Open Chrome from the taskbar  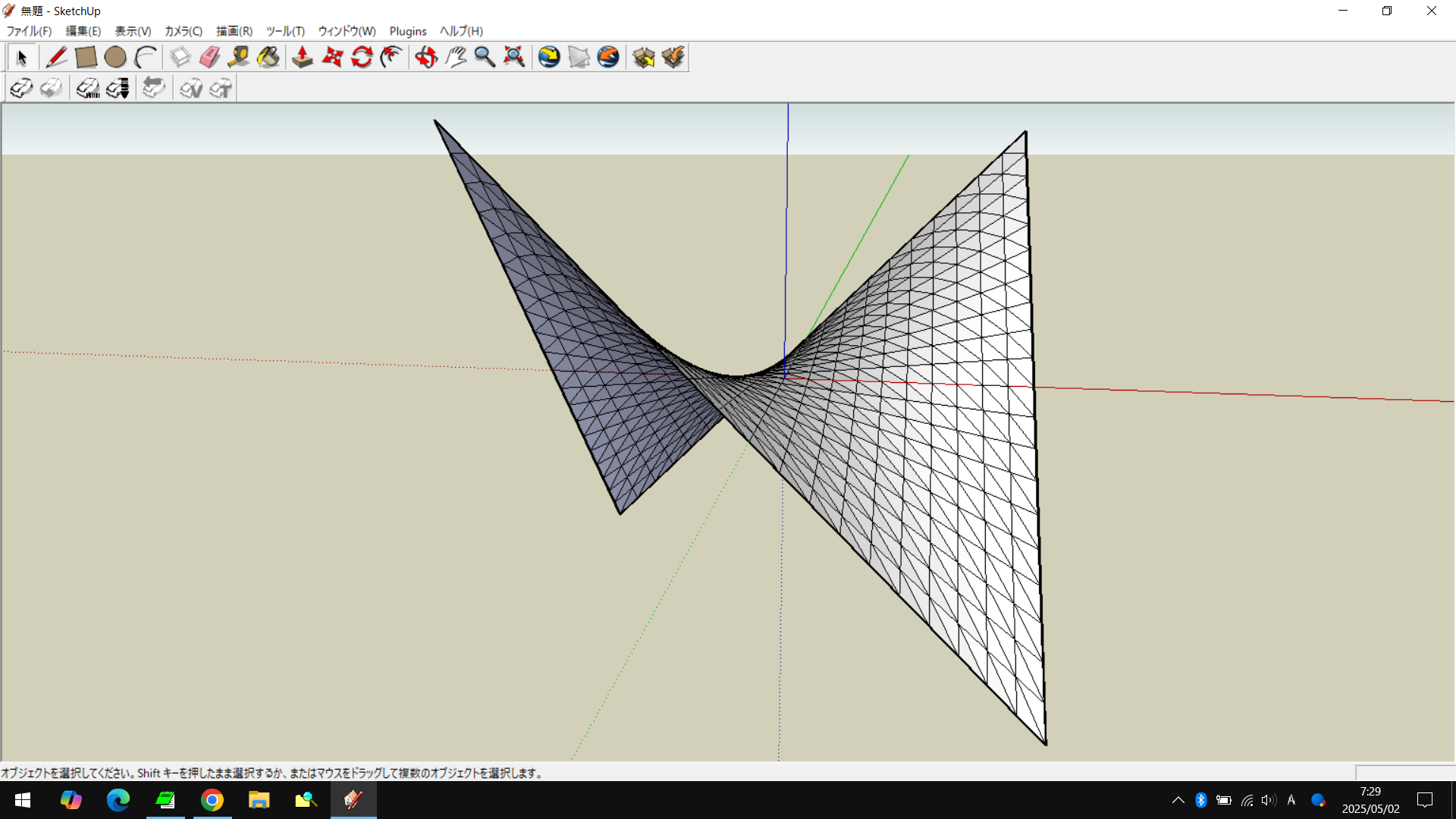212,800
